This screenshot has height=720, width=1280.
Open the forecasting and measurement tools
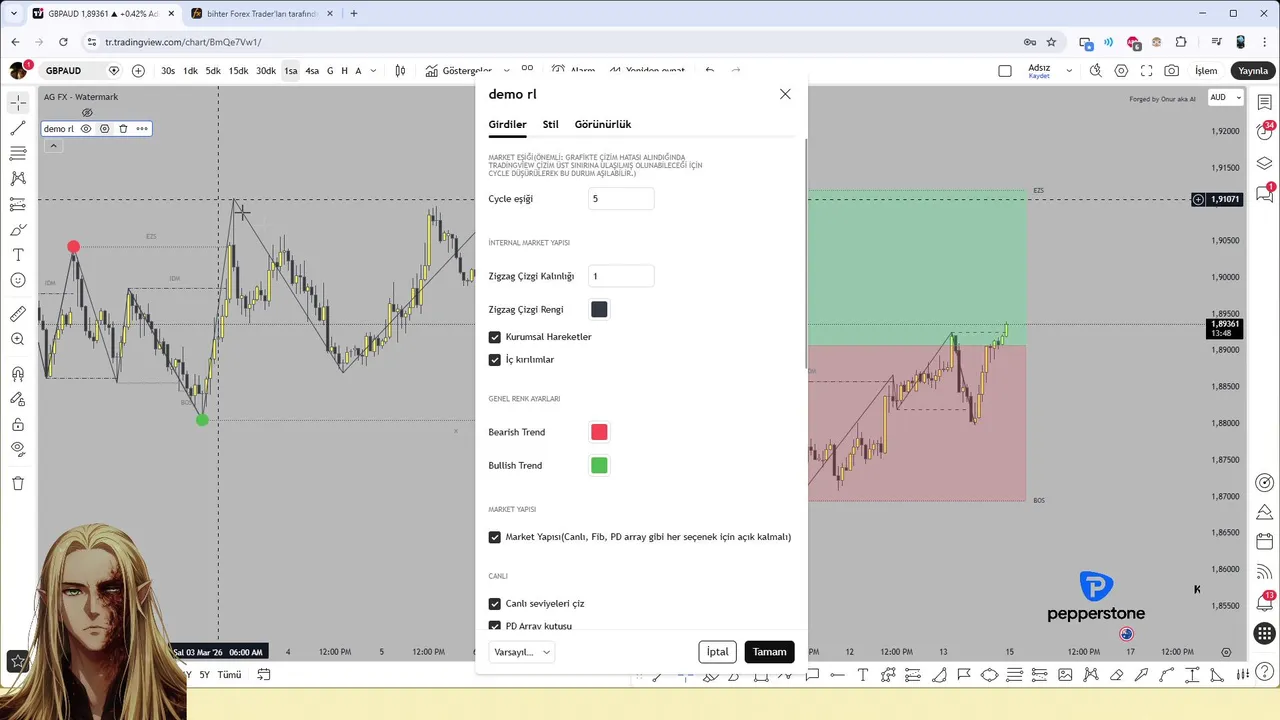(18, 204)
